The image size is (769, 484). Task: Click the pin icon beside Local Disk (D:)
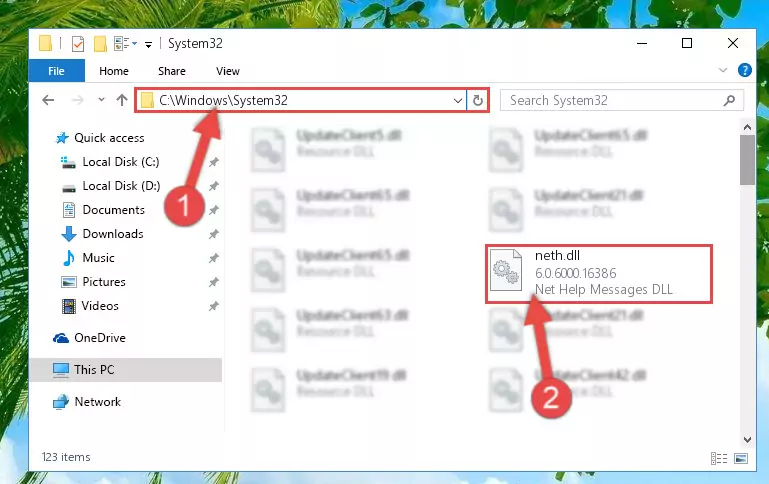(213, 186)
